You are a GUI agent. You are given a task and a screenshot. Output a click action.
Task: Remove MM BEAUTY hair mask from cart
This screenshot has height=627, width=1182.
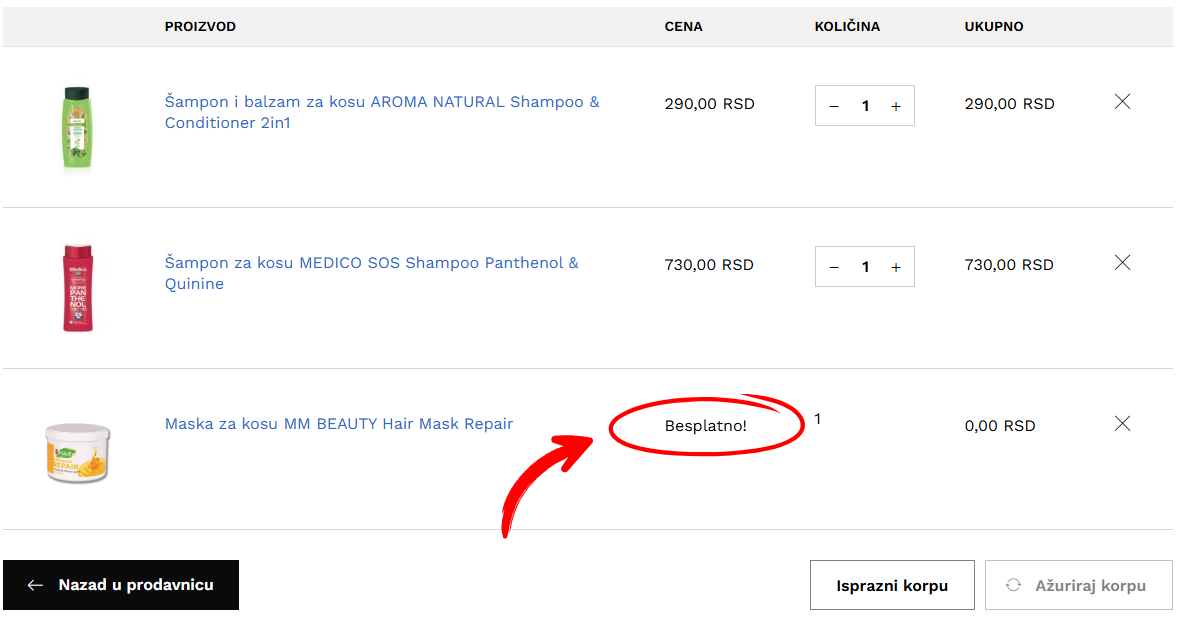(x=1122, y=424)
